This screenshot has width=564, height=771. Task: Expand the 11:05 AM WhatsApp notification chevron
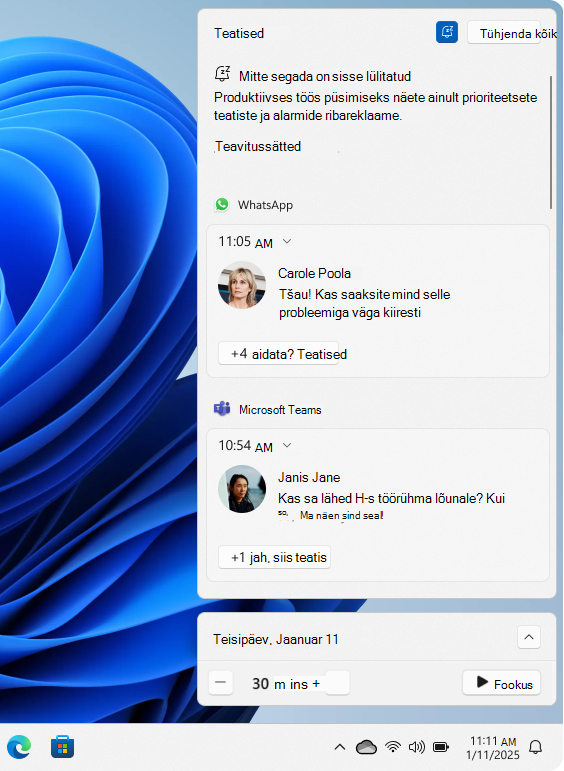tap(287, 241)
